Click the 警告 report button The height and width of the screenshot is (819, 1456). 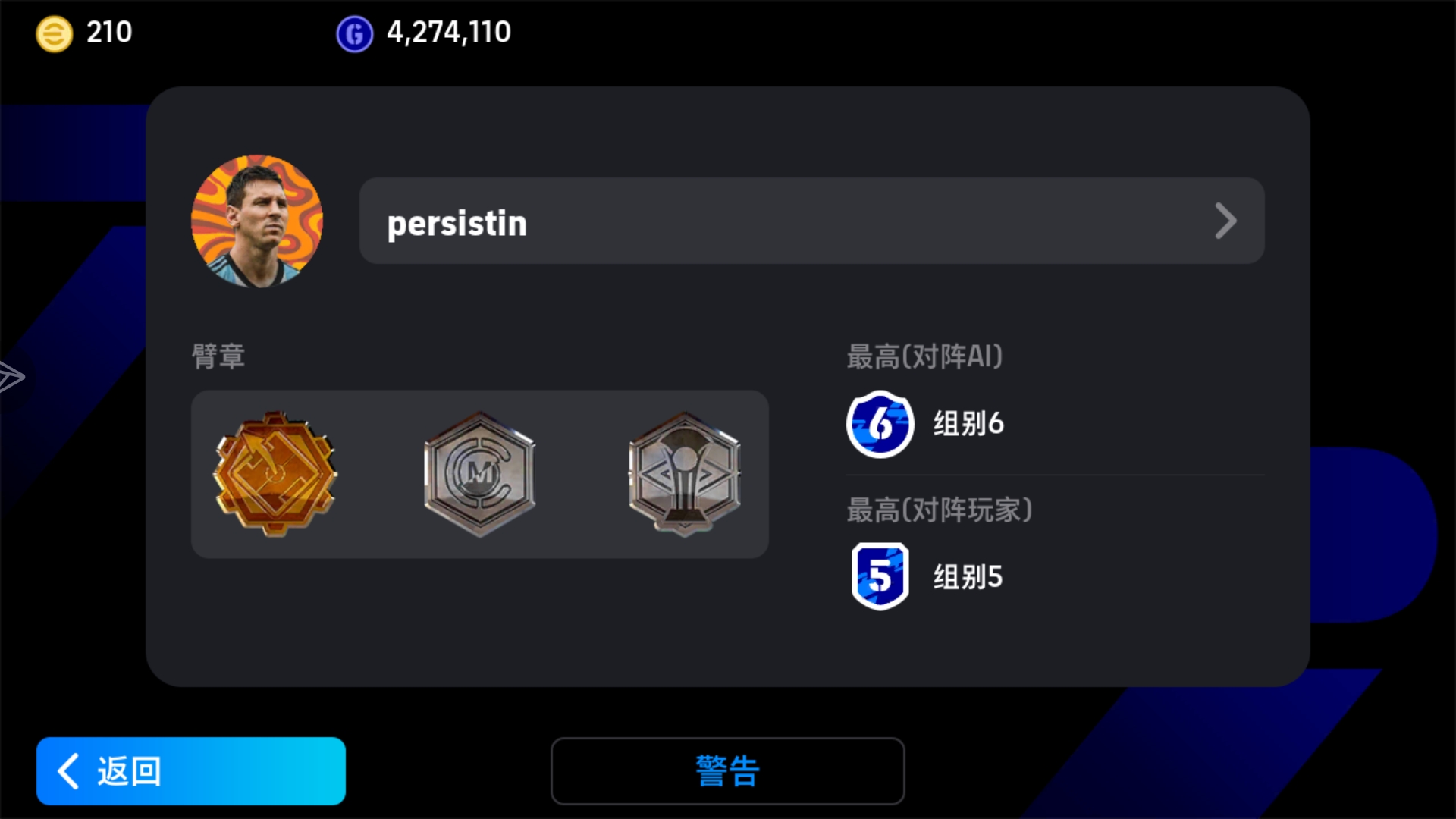pyautogui.click(x=727, y=771)
